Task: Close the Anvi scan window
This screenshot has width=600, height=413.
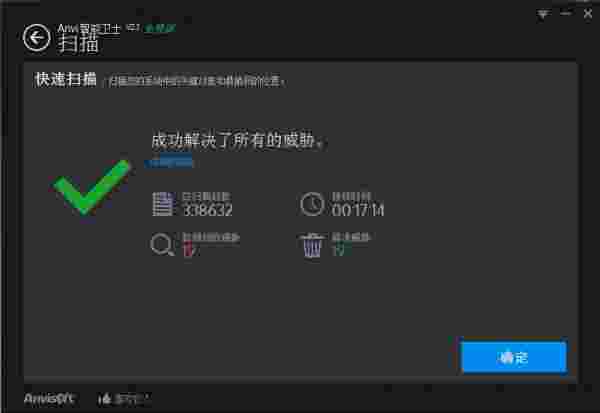Action: tap(588, 14)
